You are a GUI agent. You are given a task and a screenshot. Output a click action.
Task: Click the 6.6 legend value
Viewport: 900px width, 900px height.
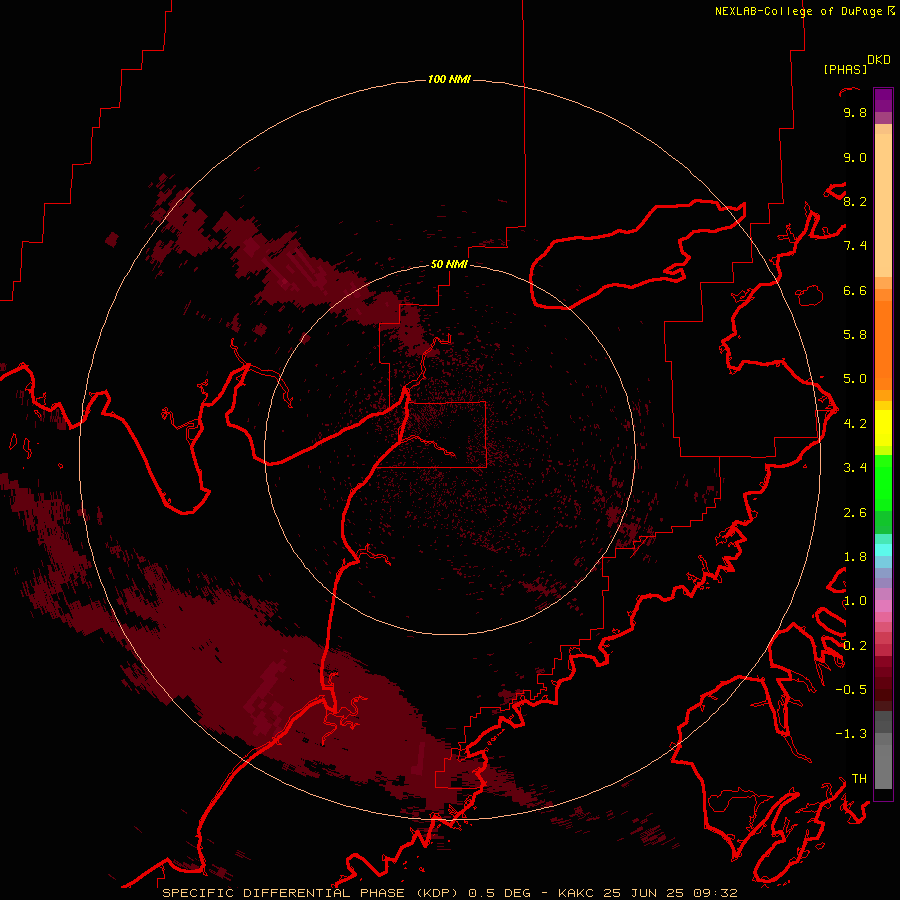pyautogui.click(x=855, y=290)
